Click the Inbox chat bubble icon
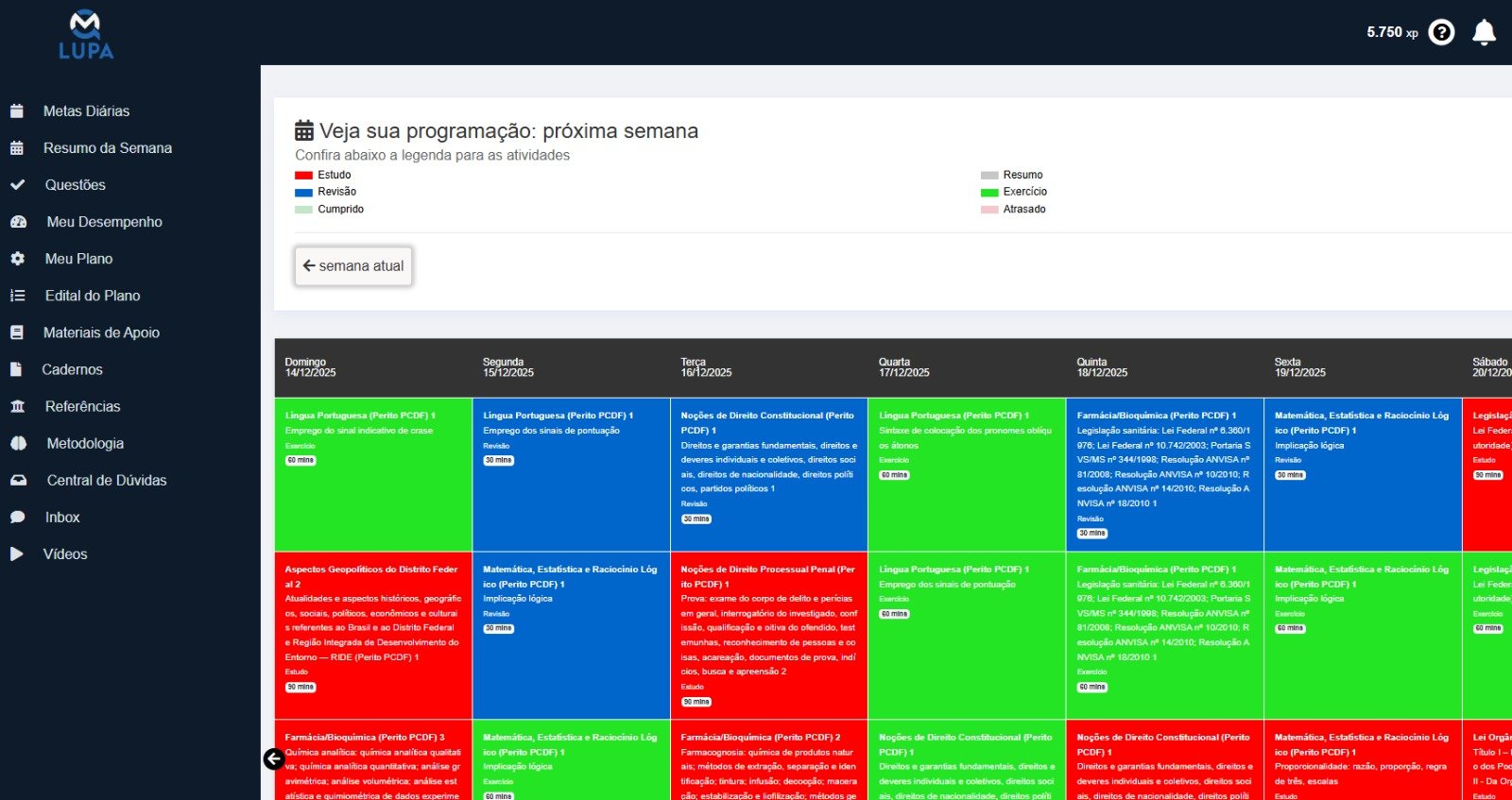This screenshot has width=1512, height=800. tap(17, 518)
